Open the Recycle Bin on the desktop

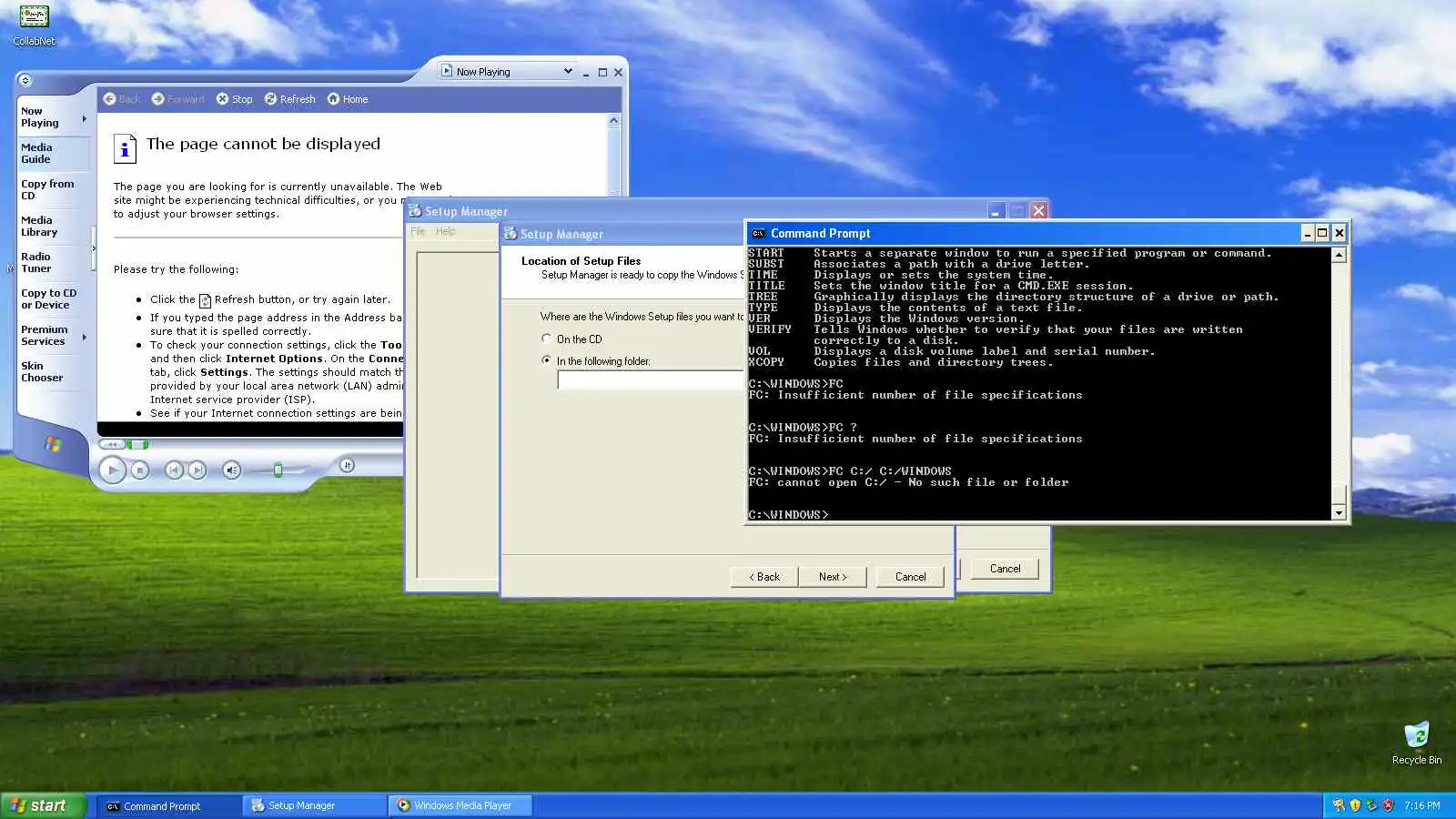pyautogui.click(x=1417, y=743)
